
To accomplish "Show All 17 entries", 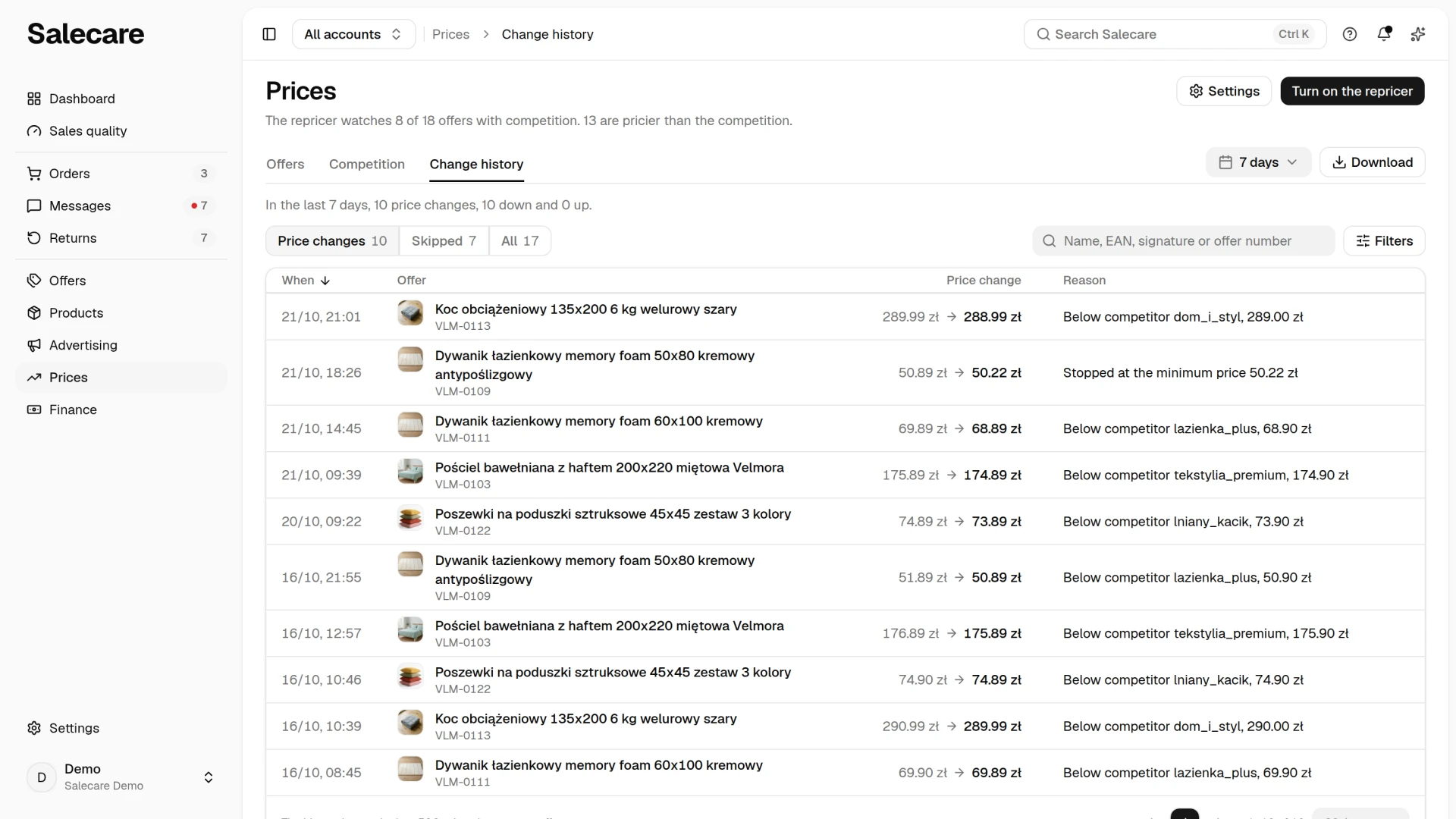I will (x=519, y=241).
